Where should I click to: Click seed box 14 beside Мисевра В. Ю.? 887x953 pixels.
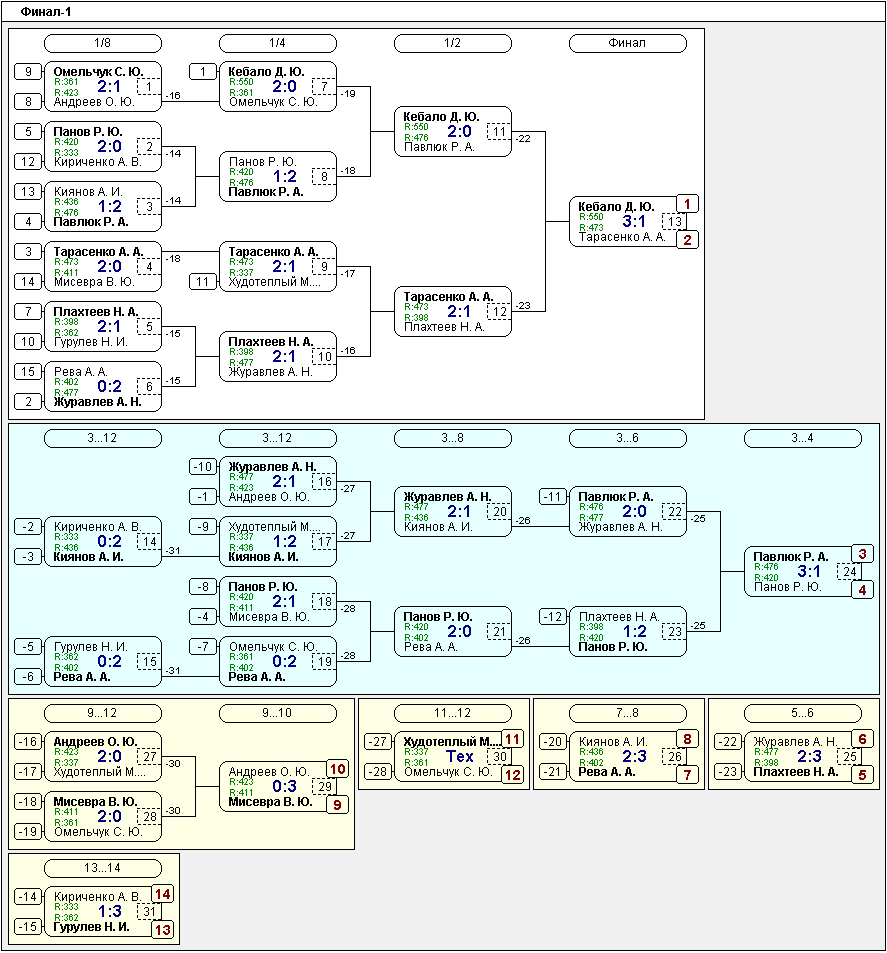click(x=28, y=281)
